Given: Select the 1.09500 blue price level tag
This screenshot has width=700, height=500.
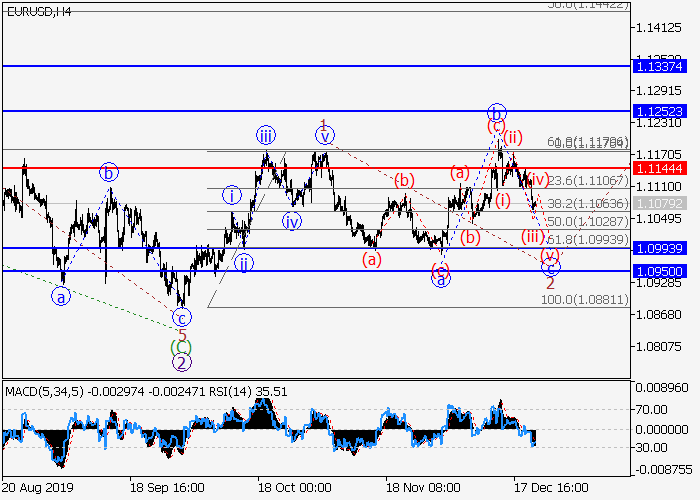Looking at the screenshot, I should (659, 271).
